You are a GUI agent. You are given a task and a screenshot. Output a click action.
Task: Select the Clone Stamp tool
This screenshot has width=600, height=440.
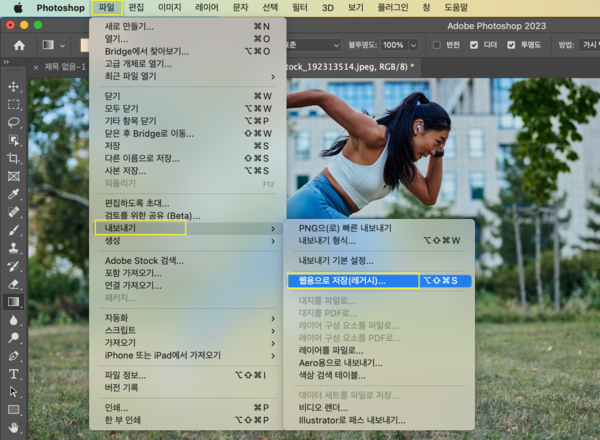(x=14, y=248)
